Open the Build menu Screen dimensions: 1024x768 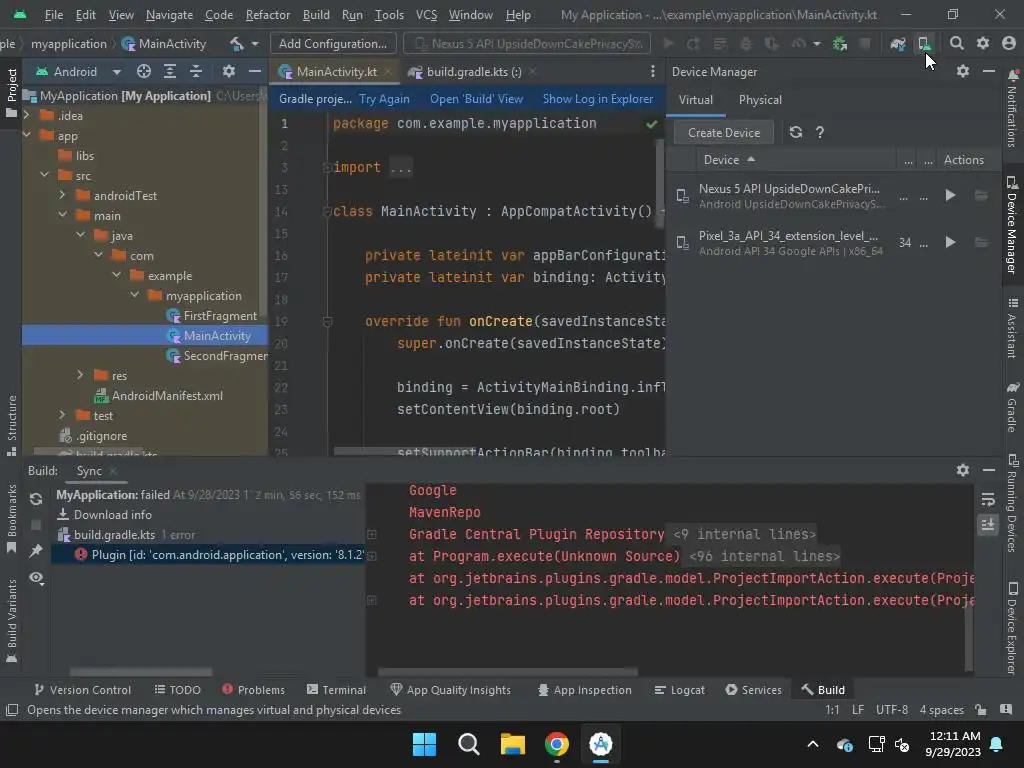(x=316, y=14)
